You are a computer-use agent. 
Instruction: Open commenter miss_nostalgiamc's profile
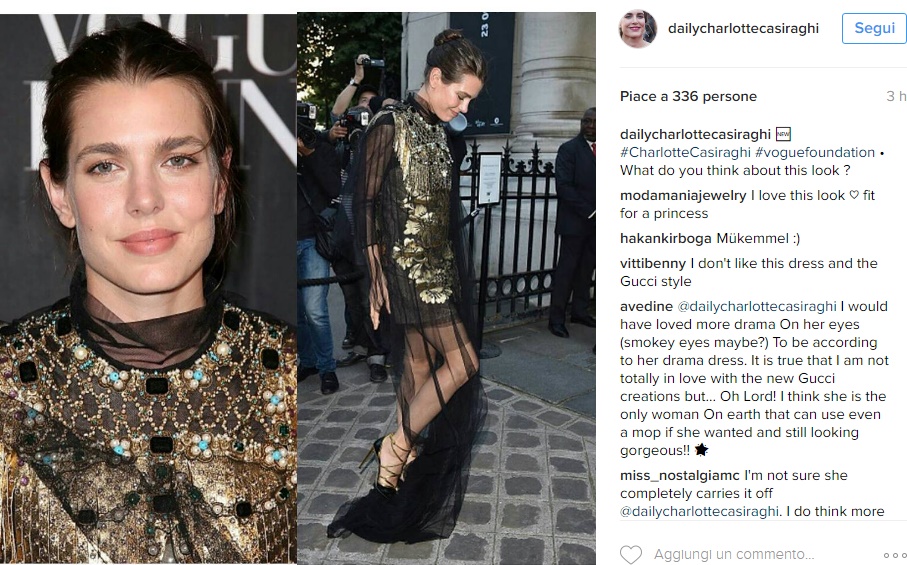pos(680,475)
